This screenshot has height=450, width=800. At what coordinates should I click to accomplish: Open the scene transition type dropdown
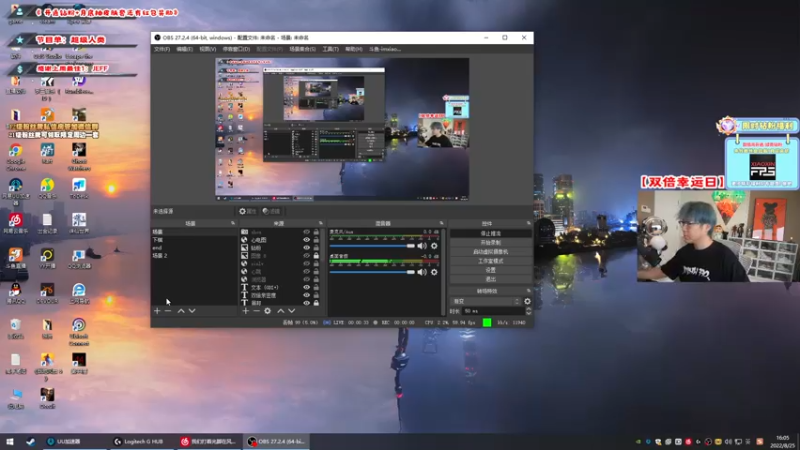pyautogui.click(x=486, y=302)
